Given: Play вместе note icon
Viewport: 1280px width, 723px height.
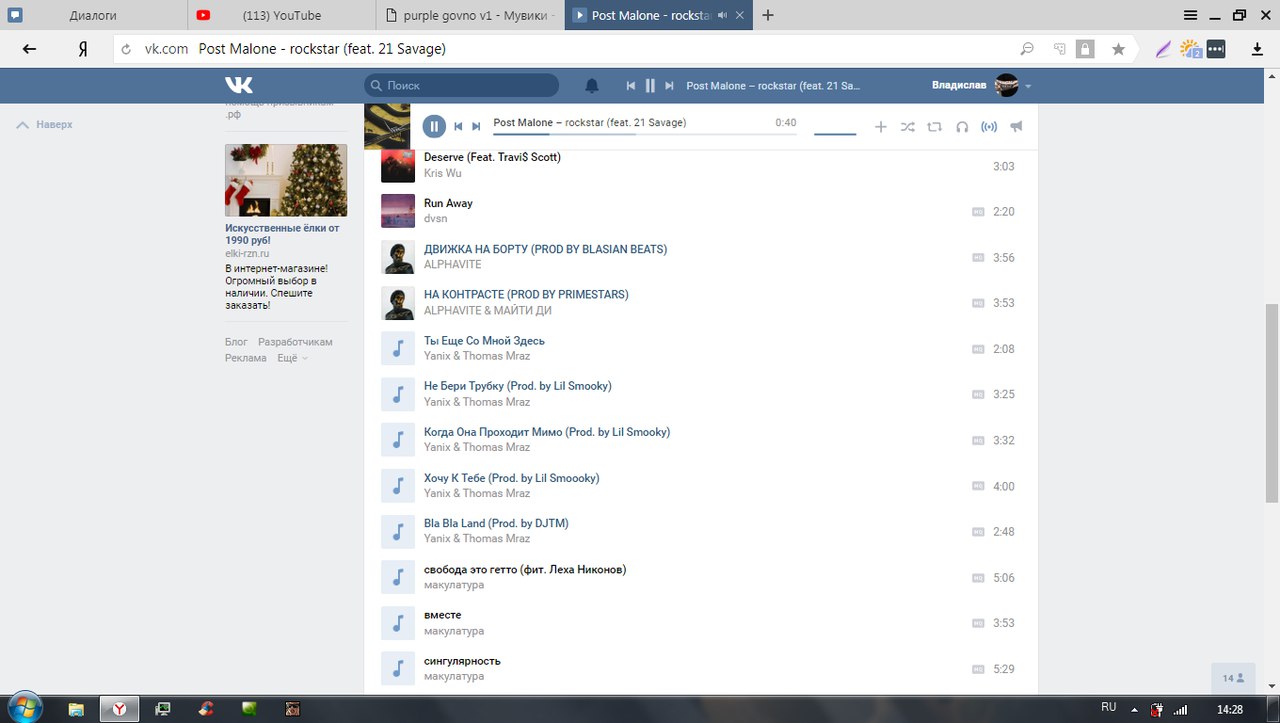Looking at the screenshot, I should (x=398, y=623).
